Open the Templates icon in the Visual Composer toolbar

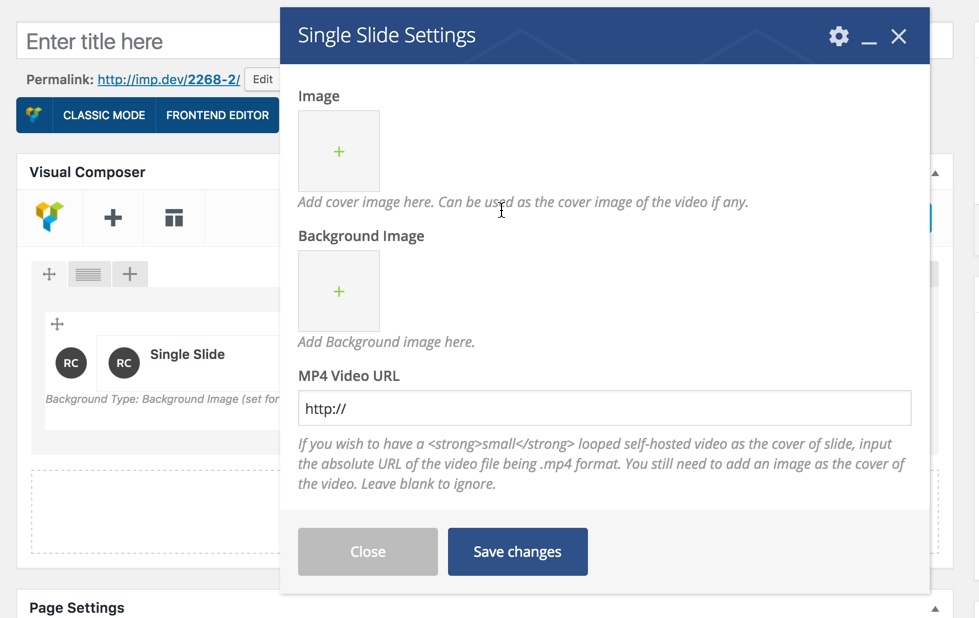[x=174, y=218]
